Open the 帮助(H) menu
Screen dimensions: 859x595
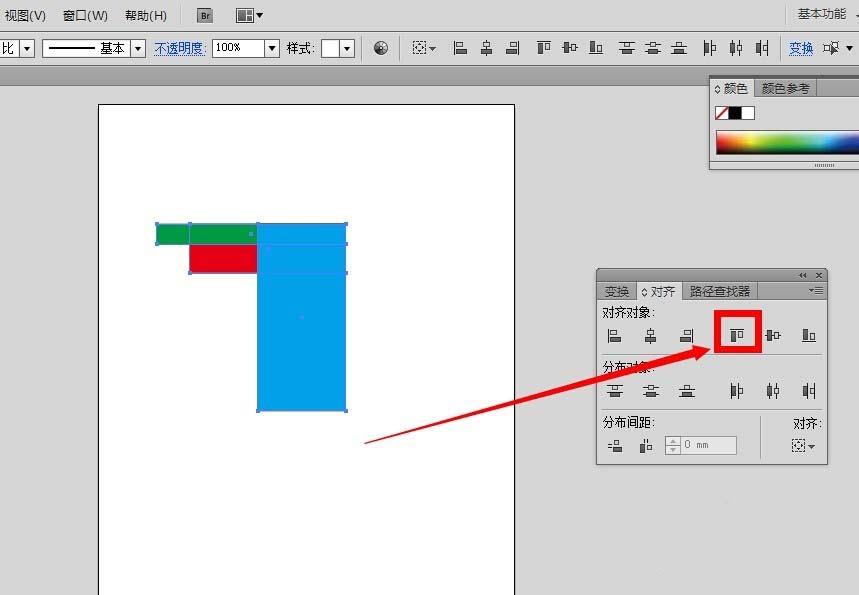coord(146,15)
